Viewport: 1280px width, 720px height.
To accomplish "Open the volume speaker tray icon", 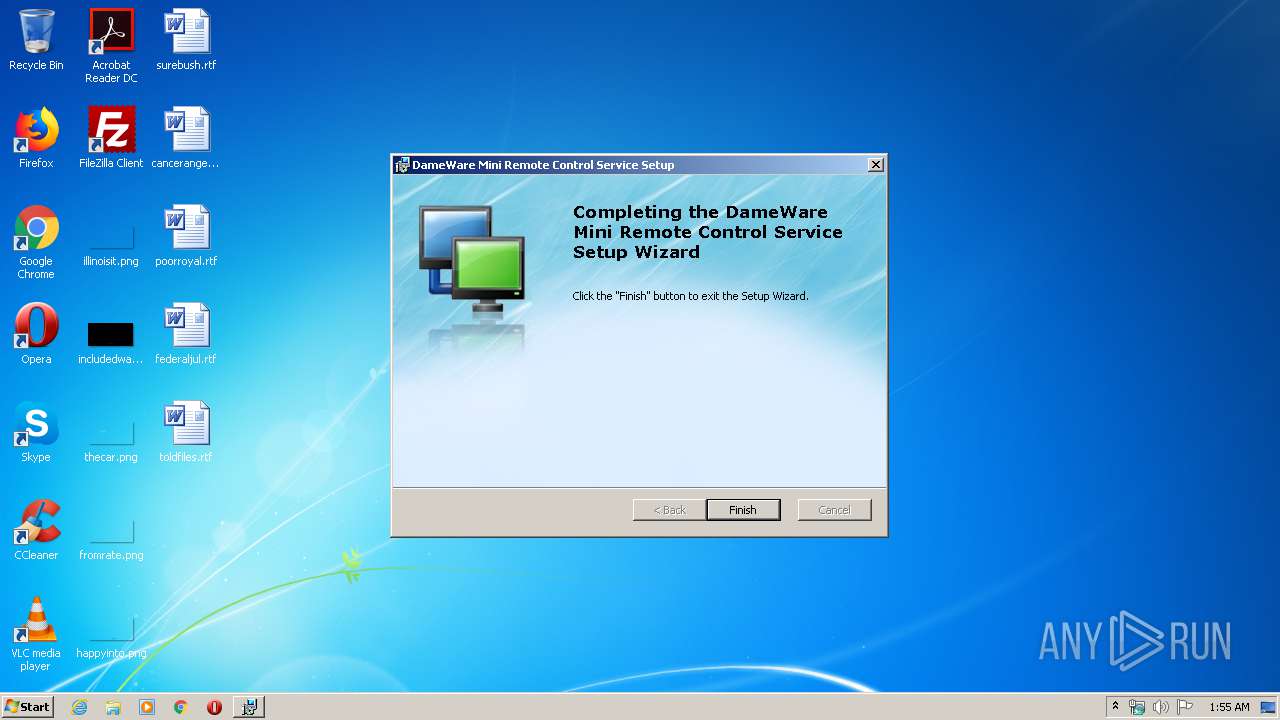I will click(x=1160, y=707).
